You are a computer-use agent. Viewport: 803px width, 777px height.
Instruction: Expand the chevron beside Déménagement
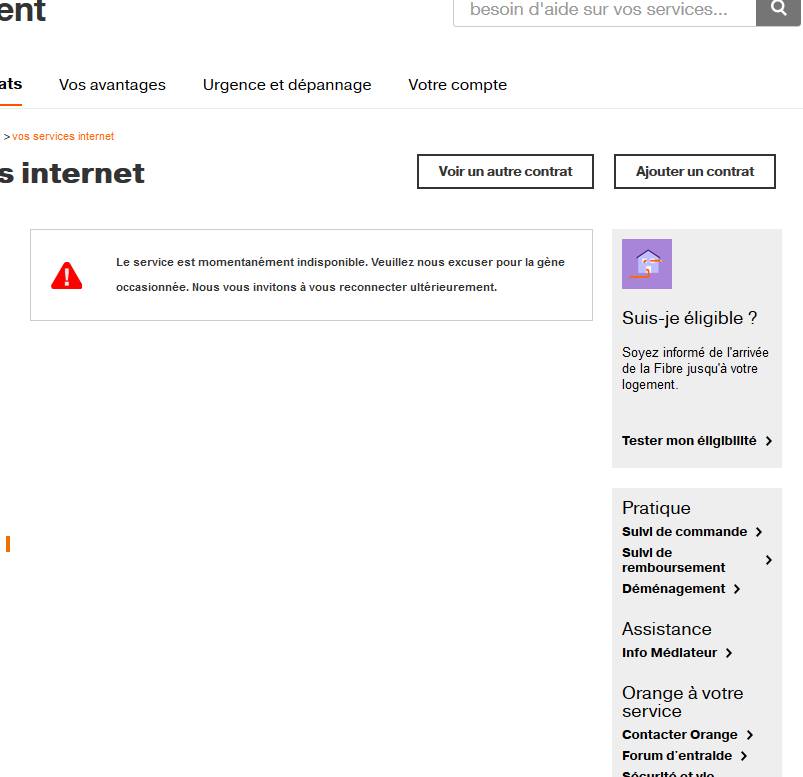point(737,589)
